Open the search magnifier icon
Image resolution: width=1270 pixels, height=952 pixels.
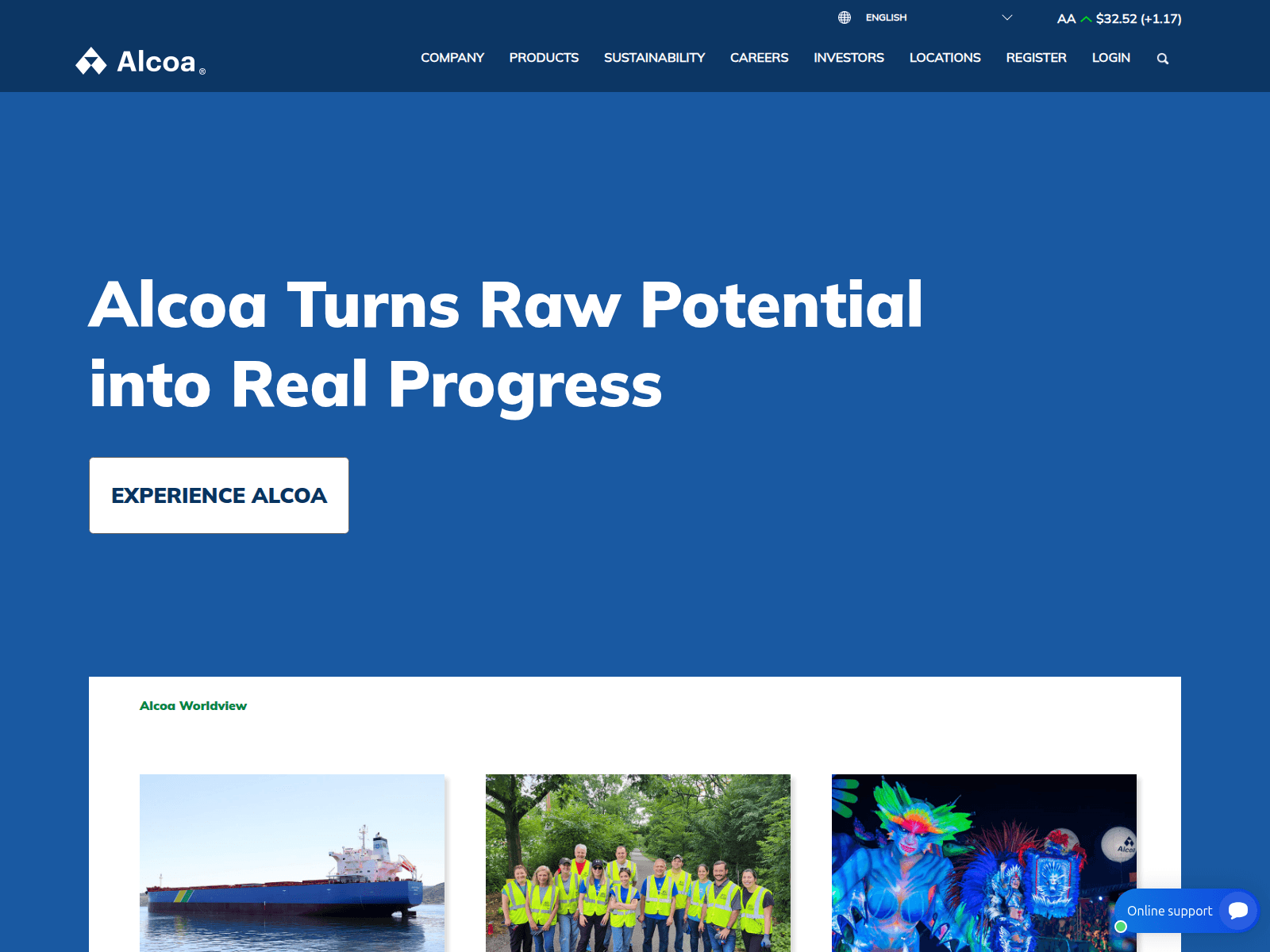[x=1162, y=59]
